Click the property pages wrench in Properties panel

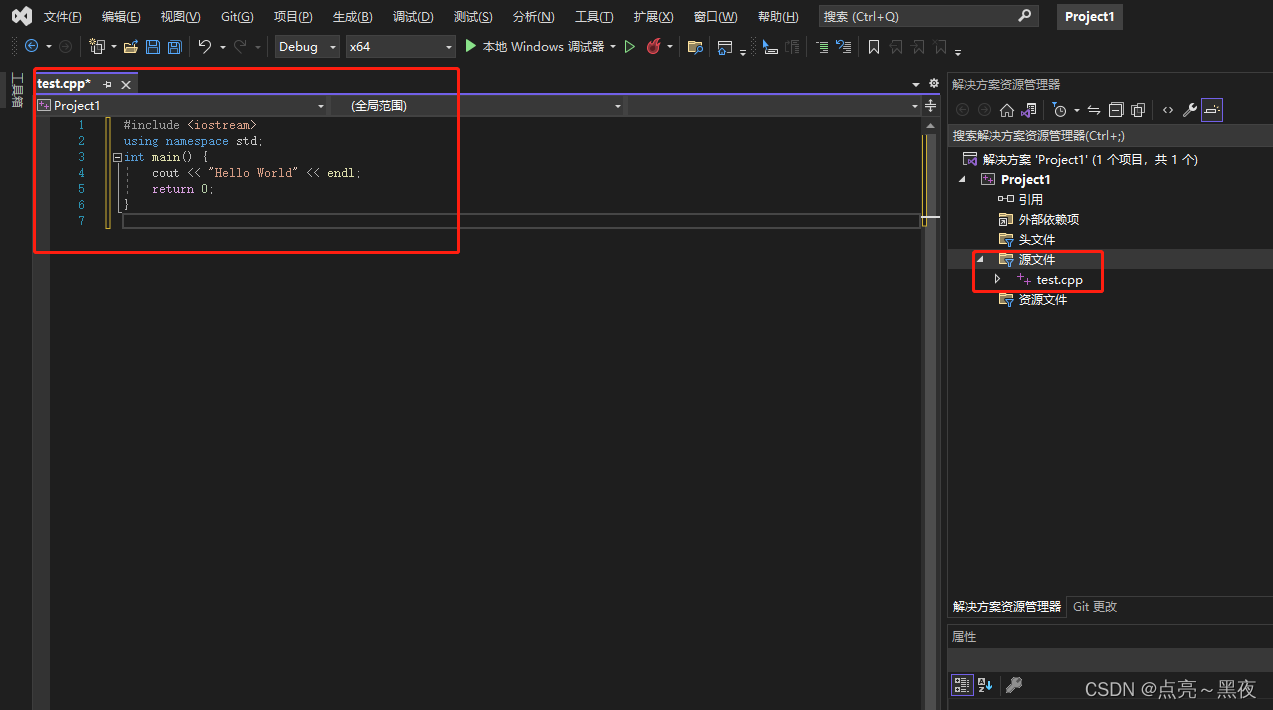(1014, 685)
